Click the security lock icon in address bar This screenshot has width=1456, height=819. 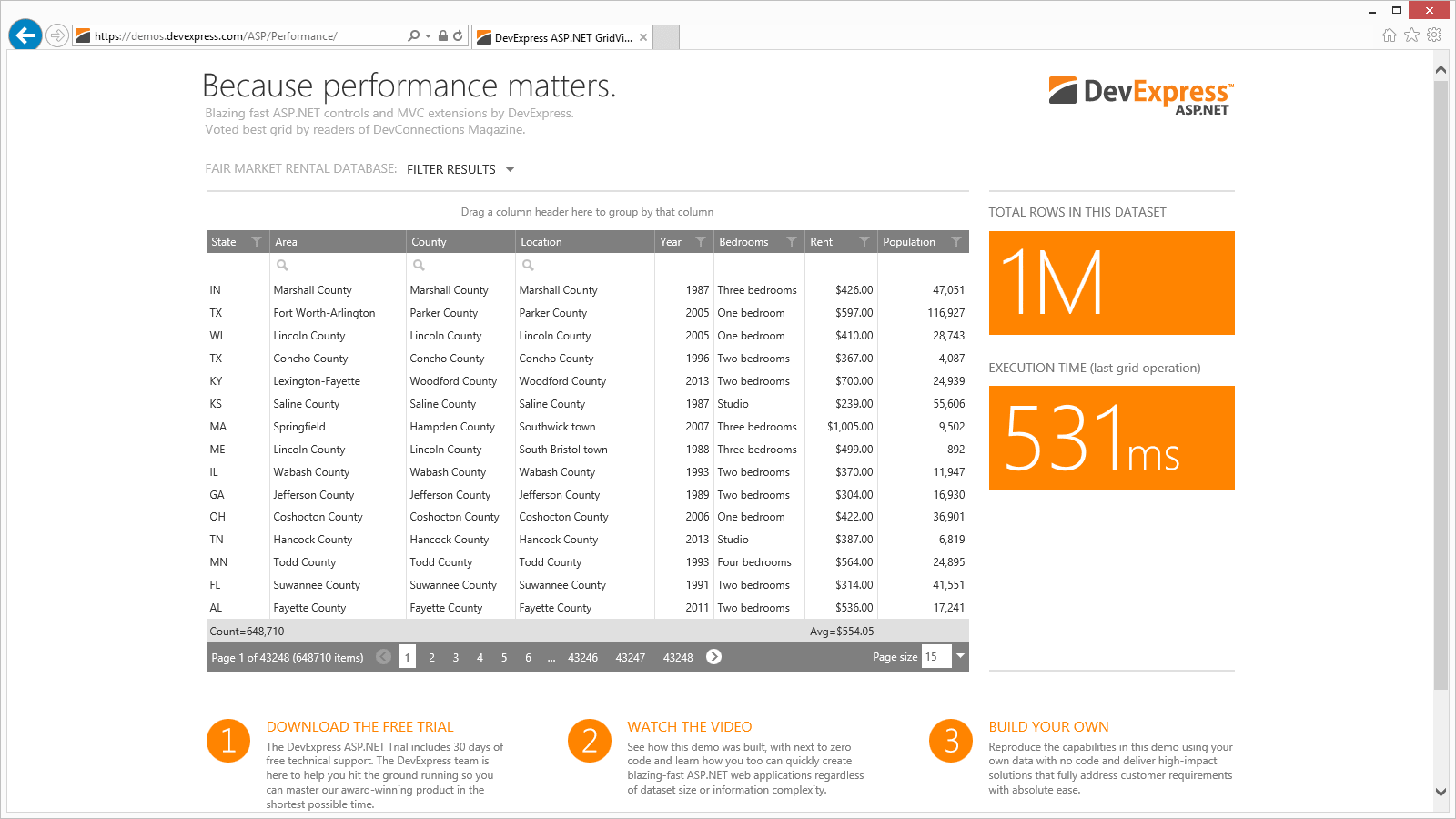point(442,35)
